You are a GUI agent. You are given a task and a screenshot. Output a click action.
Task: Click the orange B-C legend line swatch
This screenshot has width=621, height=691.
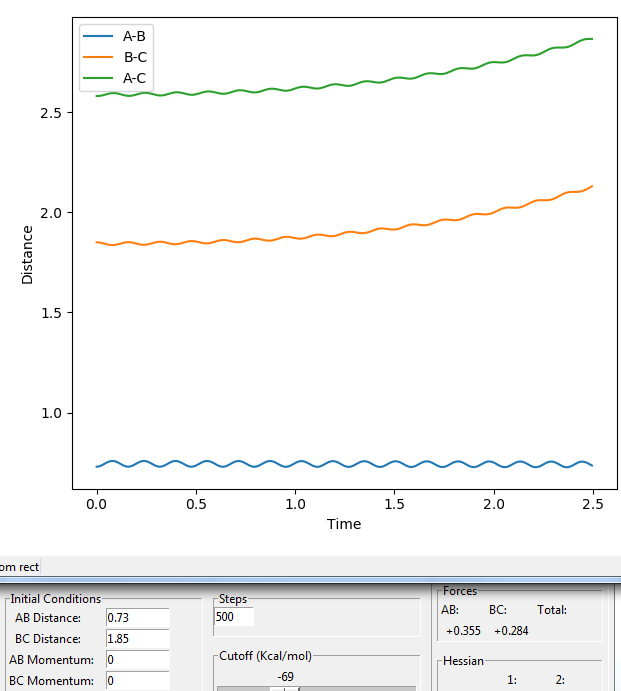pyautogui.click(x=98, y=57)
